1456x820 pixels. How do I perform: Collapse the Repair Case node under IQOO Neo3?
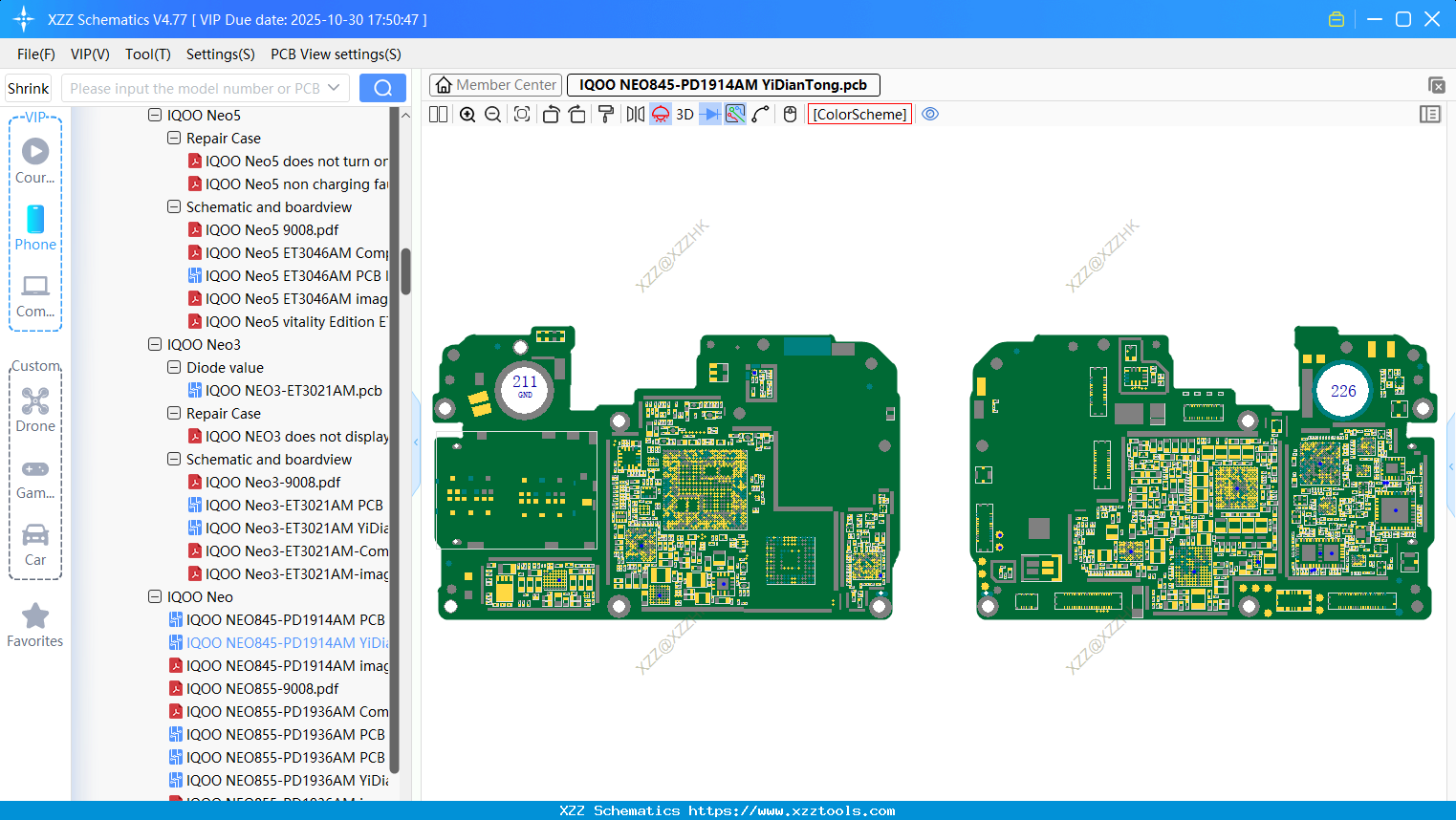[174, 413]
